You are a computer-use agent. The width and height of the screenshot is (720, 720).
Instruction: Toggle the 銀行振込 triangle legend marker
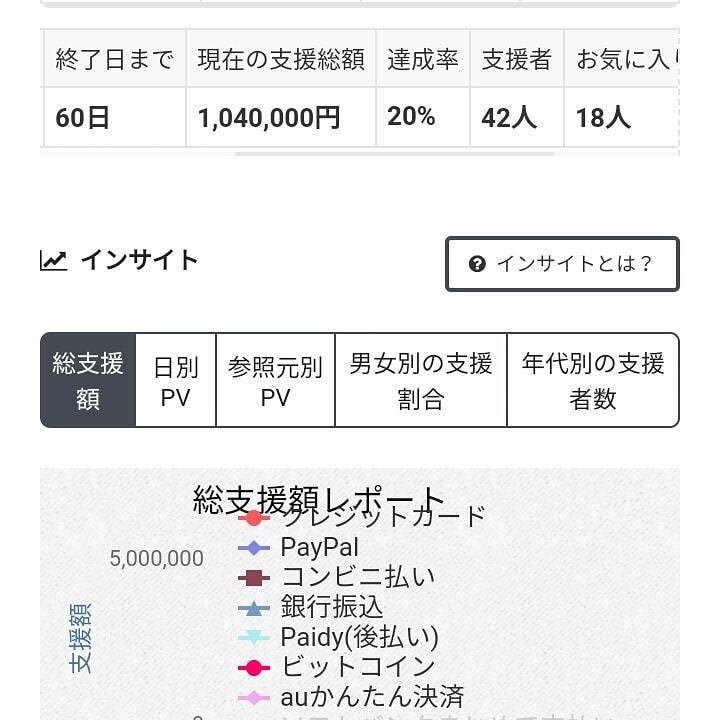(254, 608)
